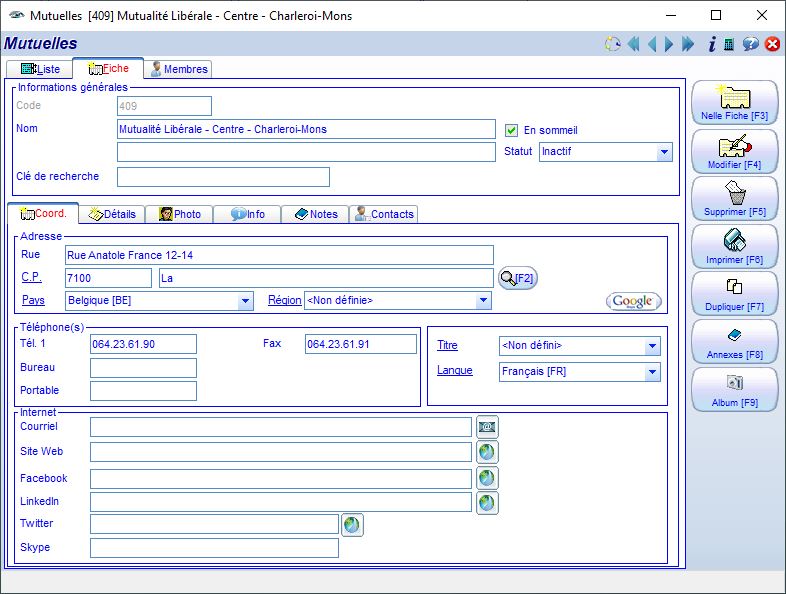Open the Membres tab
The width and height of the screenshot is (786, 594).
coord(179,69)
